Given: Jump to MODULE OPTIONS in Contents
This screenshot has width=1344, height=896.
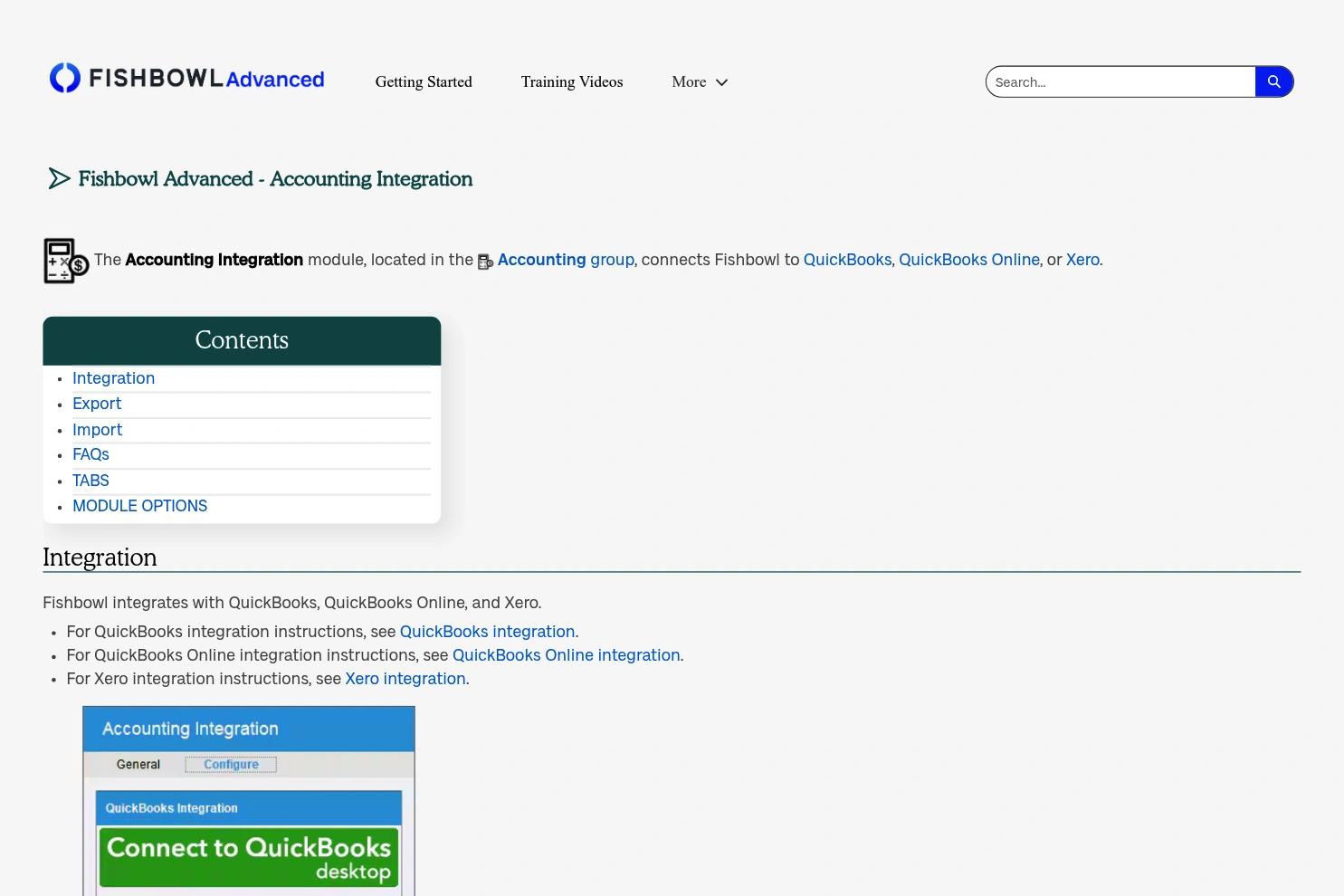Looking at the screenshot, I should pos(139,506).
